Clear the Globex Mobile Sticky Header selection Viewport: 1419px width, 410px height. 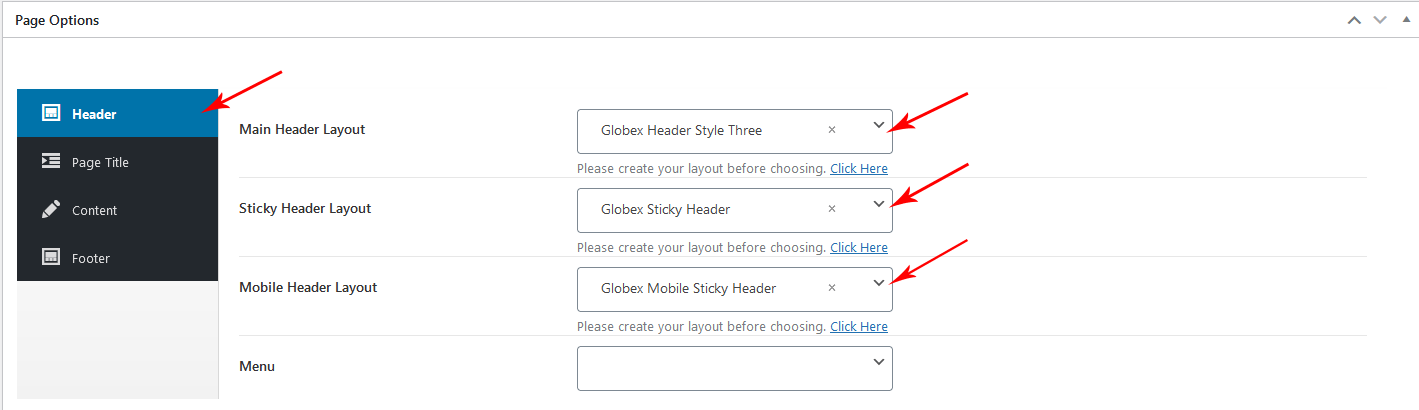[x=832, y=288]
